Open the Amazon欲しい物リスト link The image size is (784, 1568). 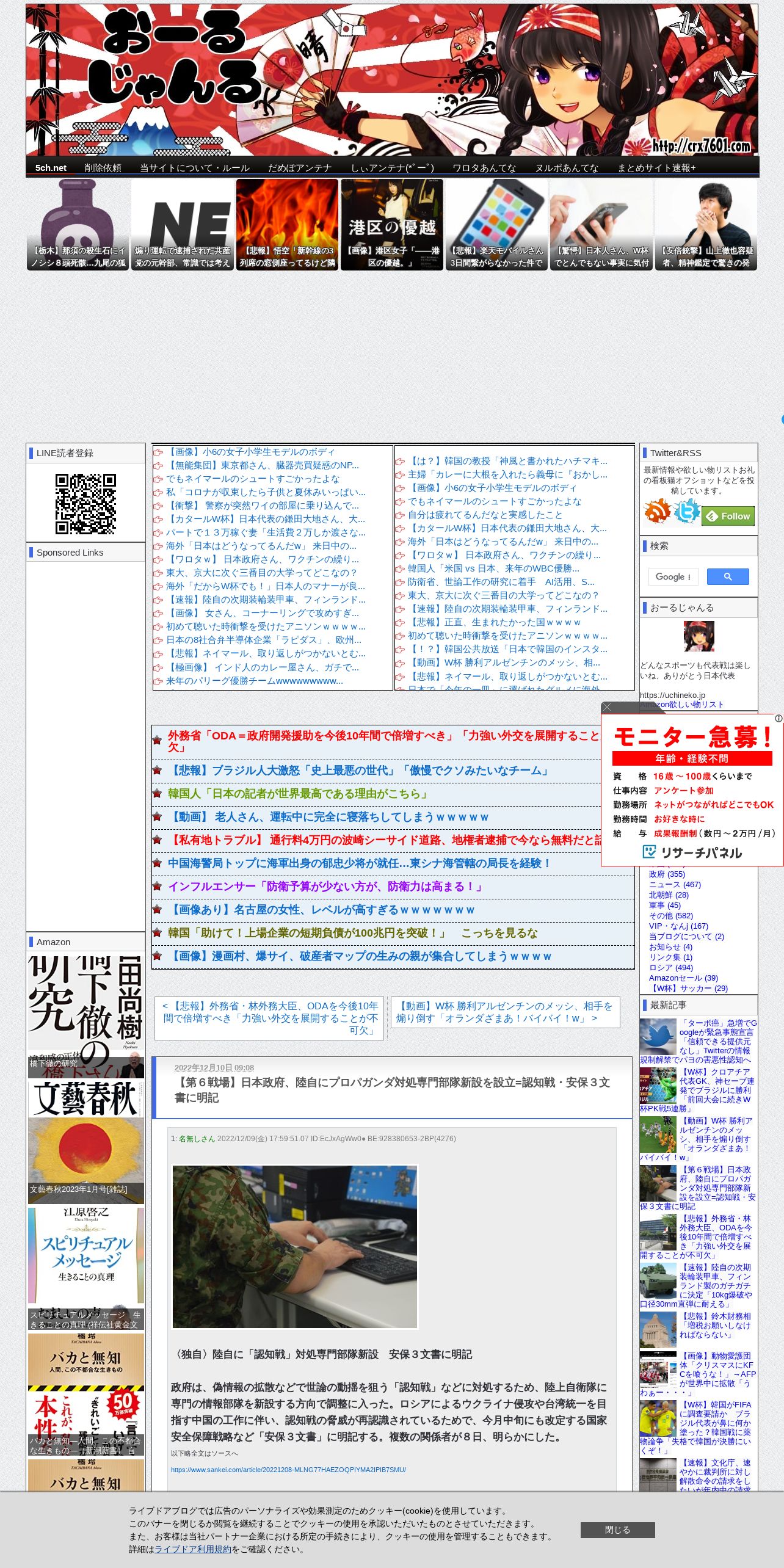coord(681,705)
